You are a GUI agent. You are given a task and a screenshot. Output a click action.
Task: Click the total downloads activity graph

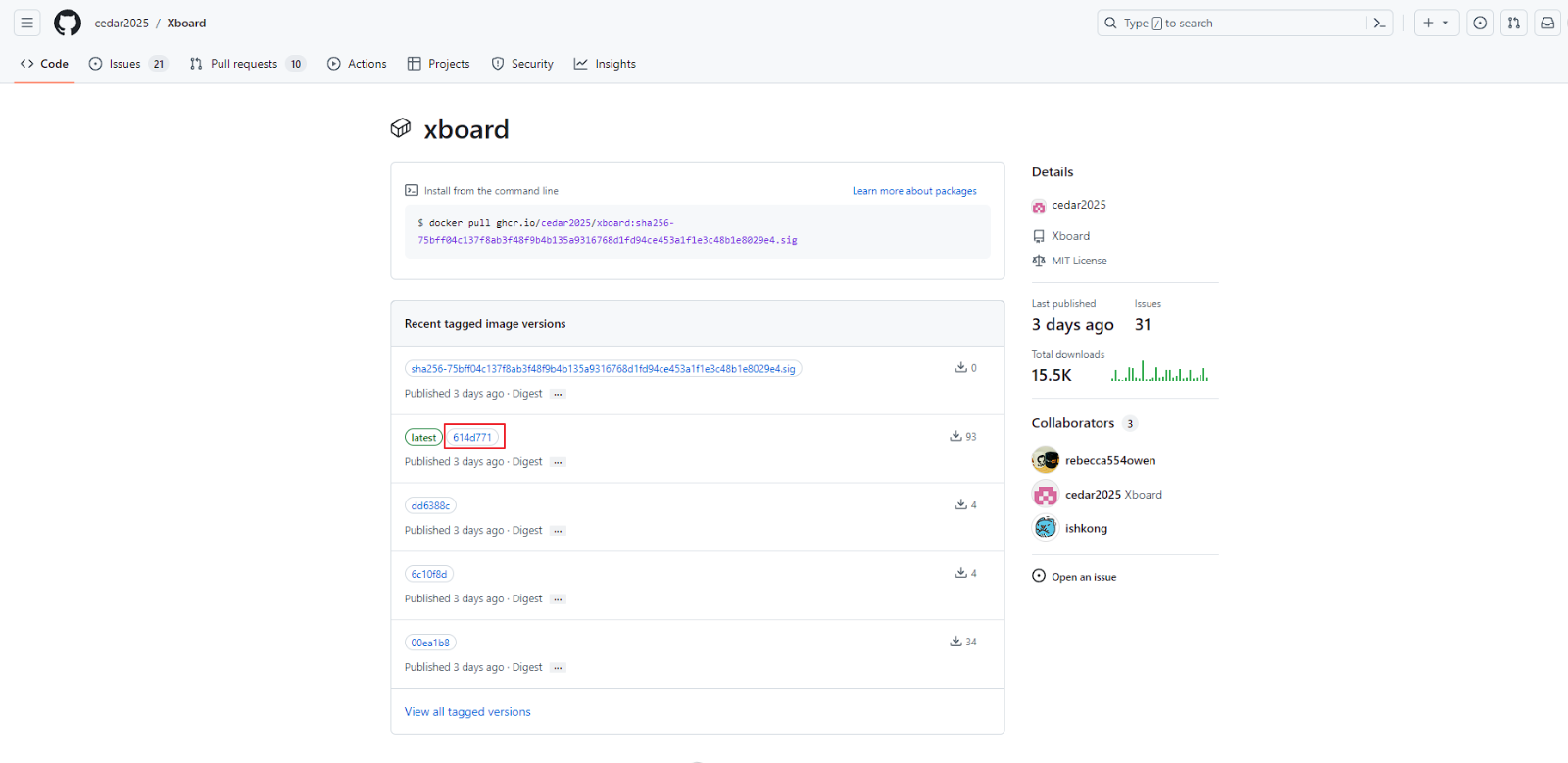click(x=1159, y=372)
